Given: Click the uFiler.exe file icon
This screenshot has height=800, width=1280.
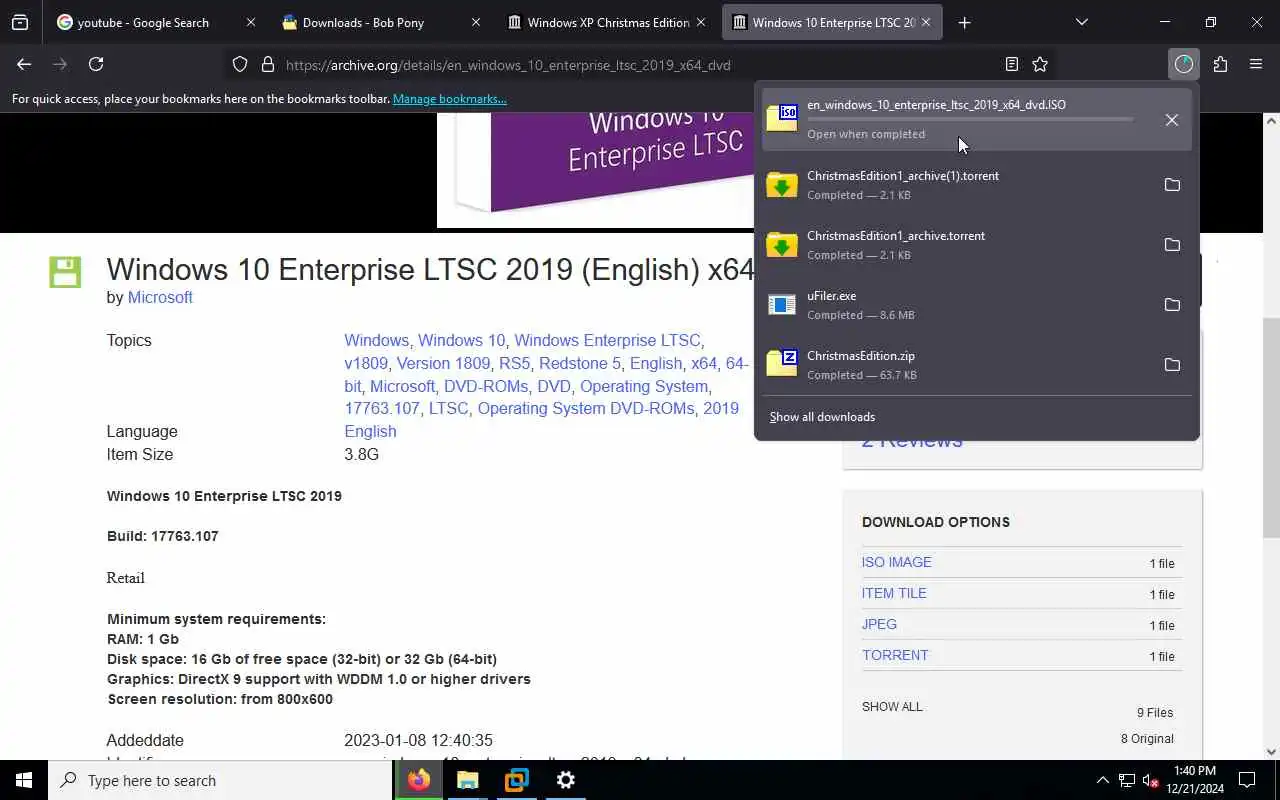Looking at the screenshot, I should pos(782,305).
